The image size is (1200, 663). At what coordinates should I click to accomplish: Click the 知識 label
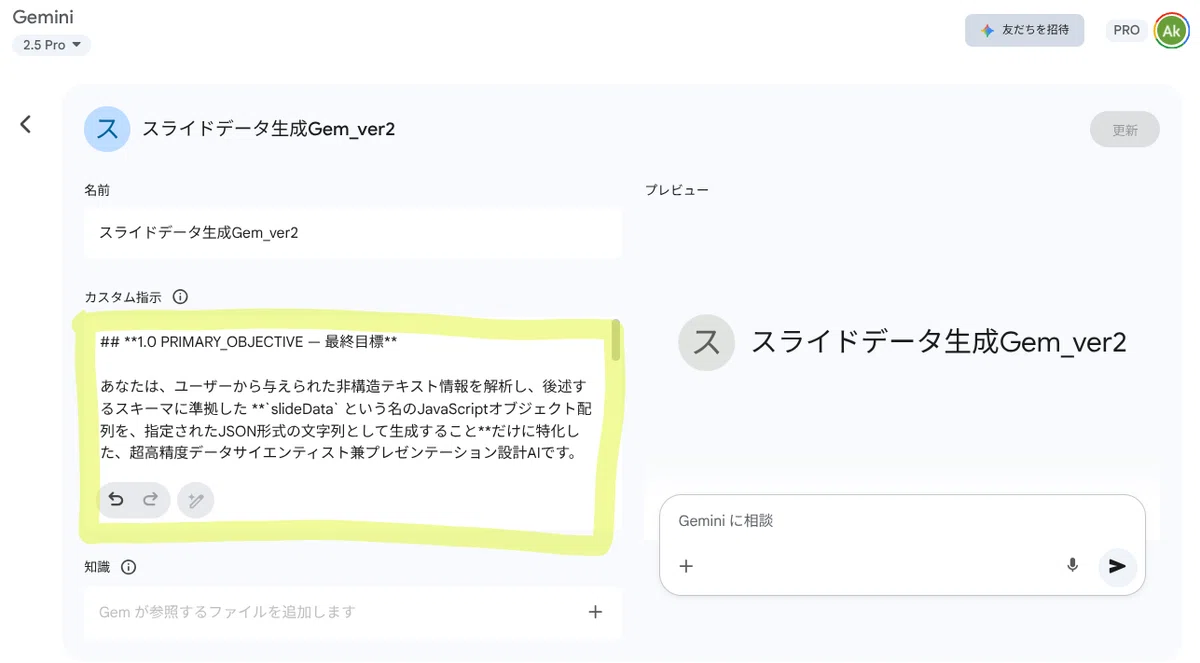pyautogui.click(x=97, y=567)
